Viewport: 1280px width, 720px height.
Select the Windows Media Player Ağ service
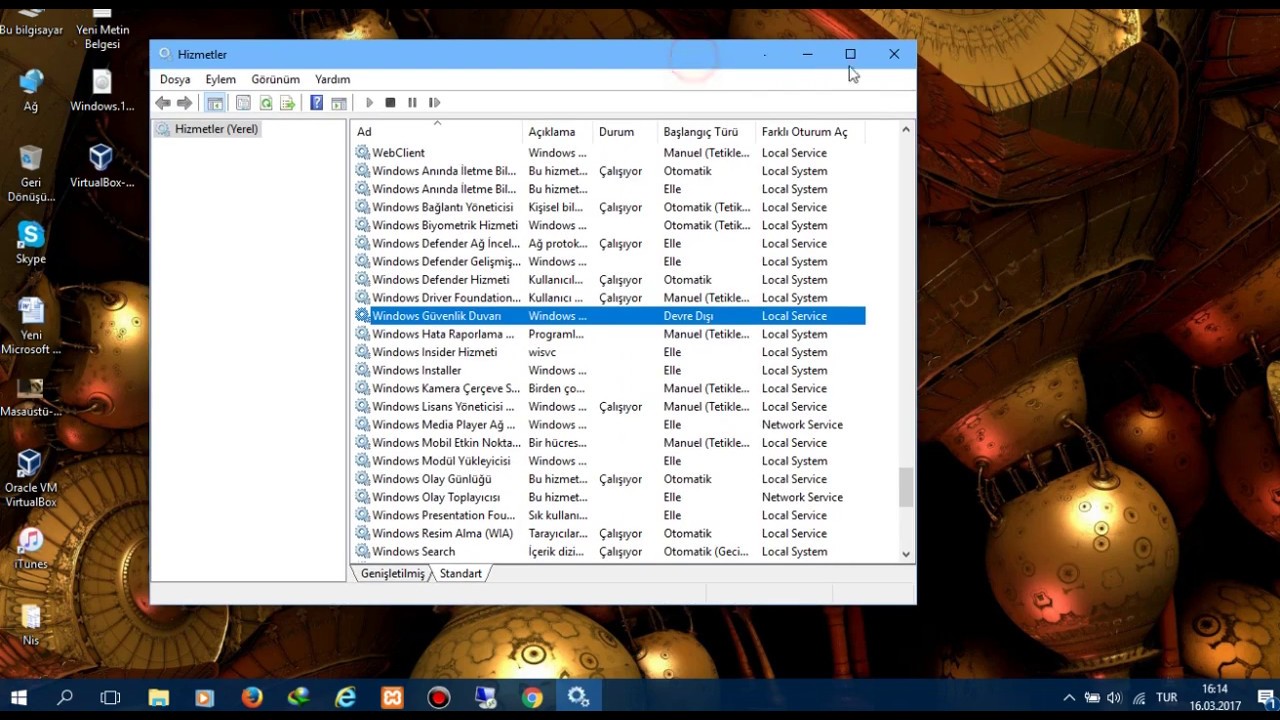coord(609,425)
